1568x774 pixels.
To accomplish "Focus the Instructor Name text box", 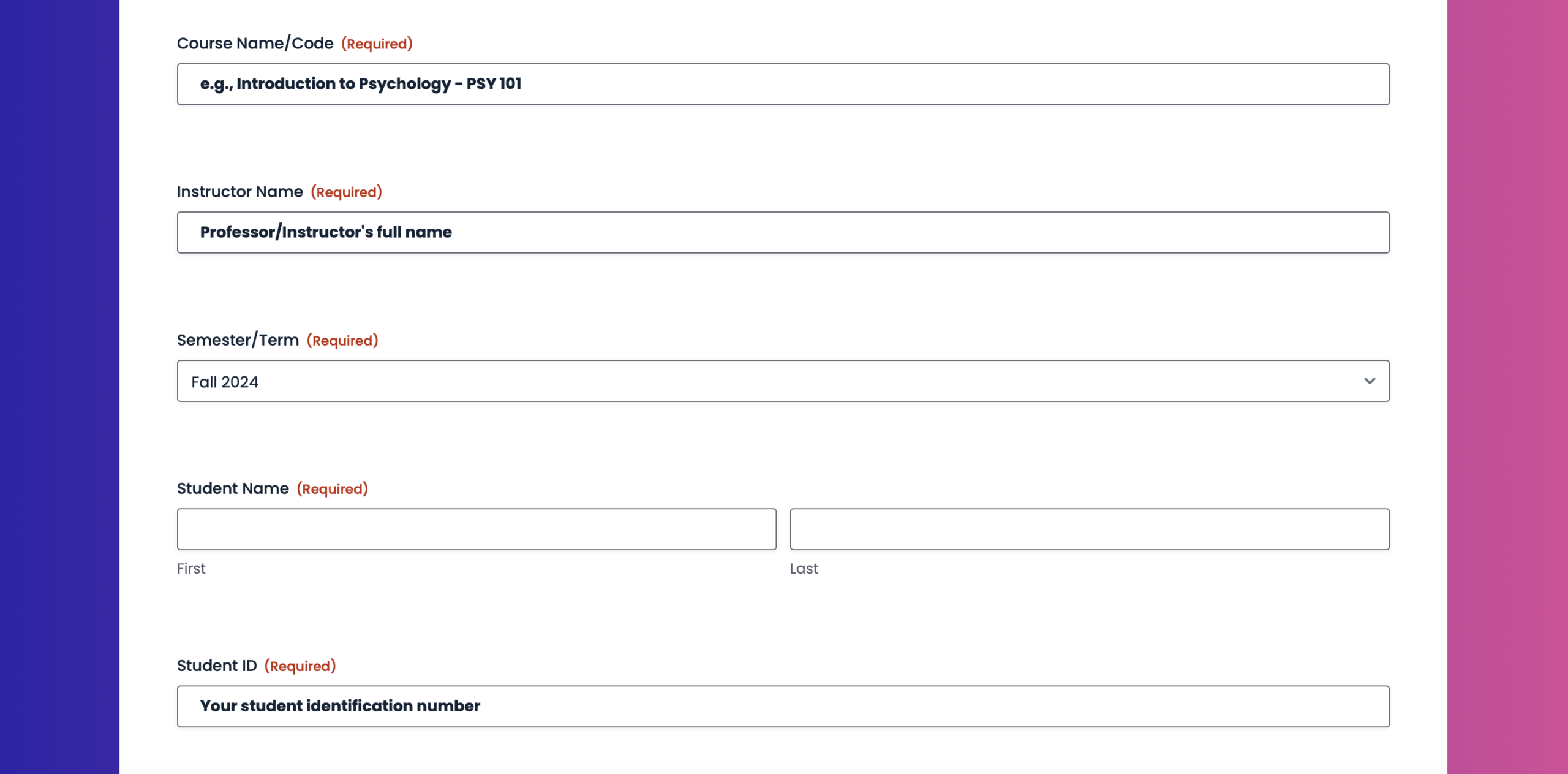I will point(783,232).
